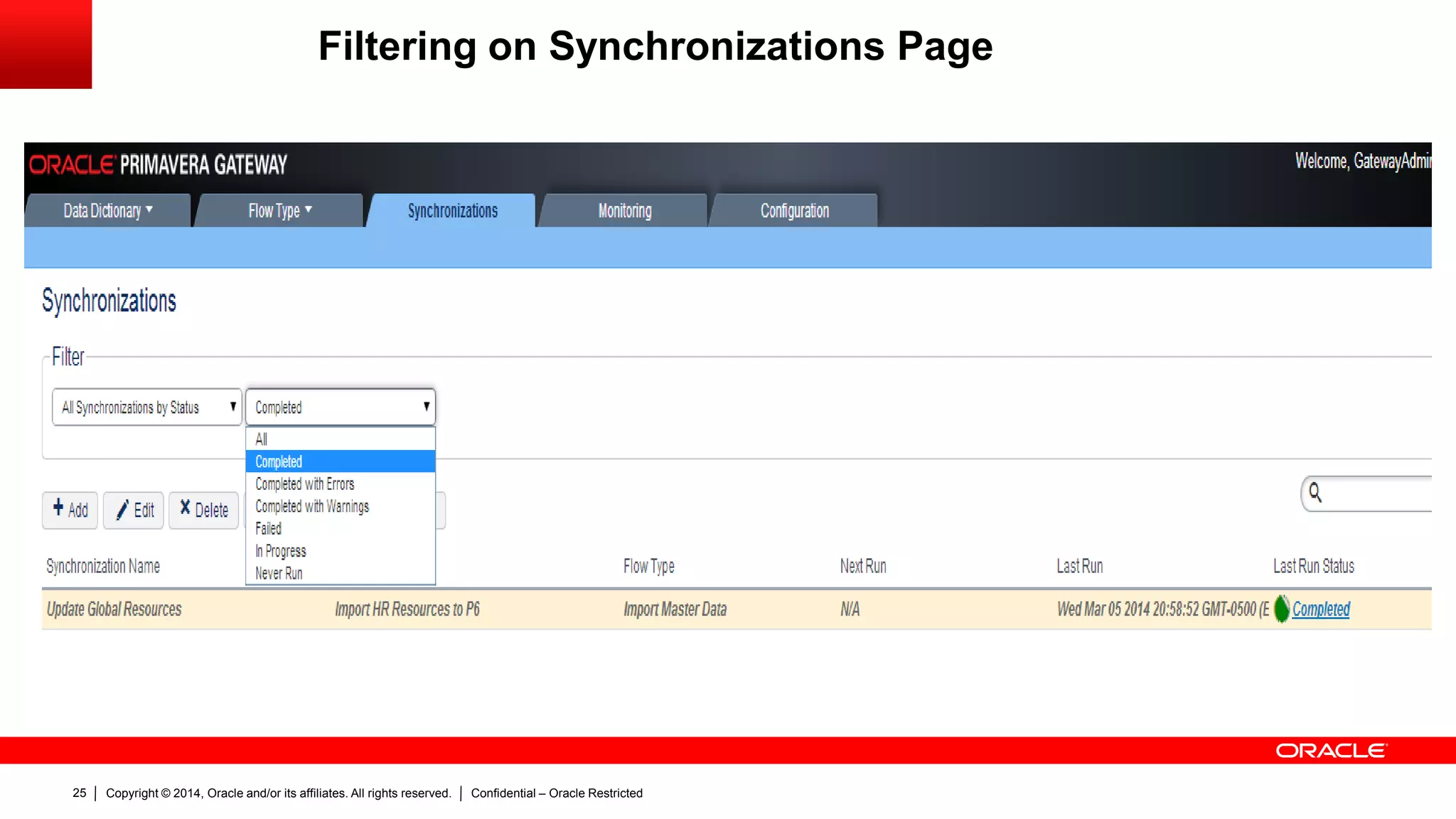Click the green completed status icon

1281,609
